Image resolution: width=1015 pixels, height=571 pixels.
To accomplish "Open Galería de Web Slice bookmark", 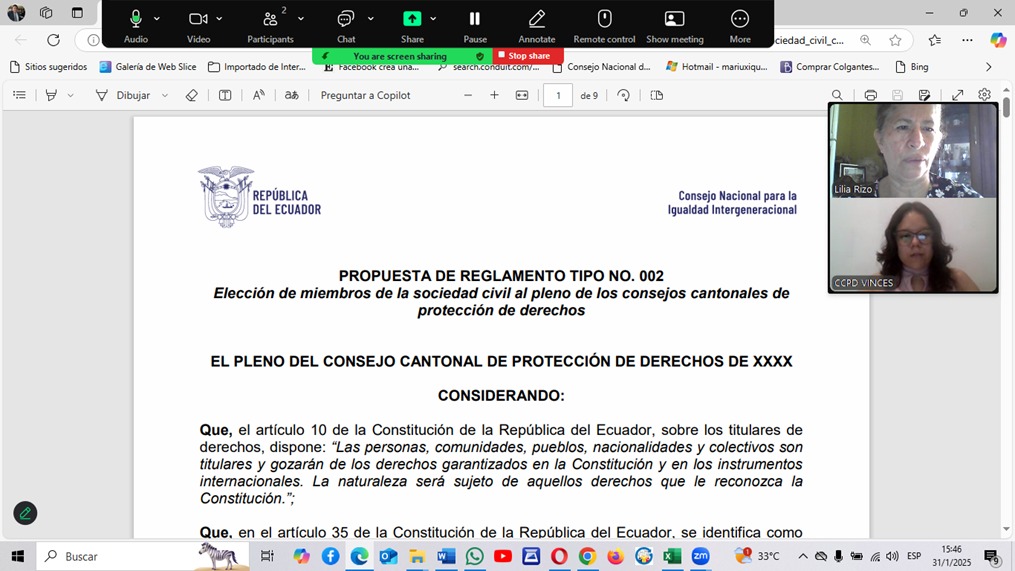I will click(x=148, y=67).
